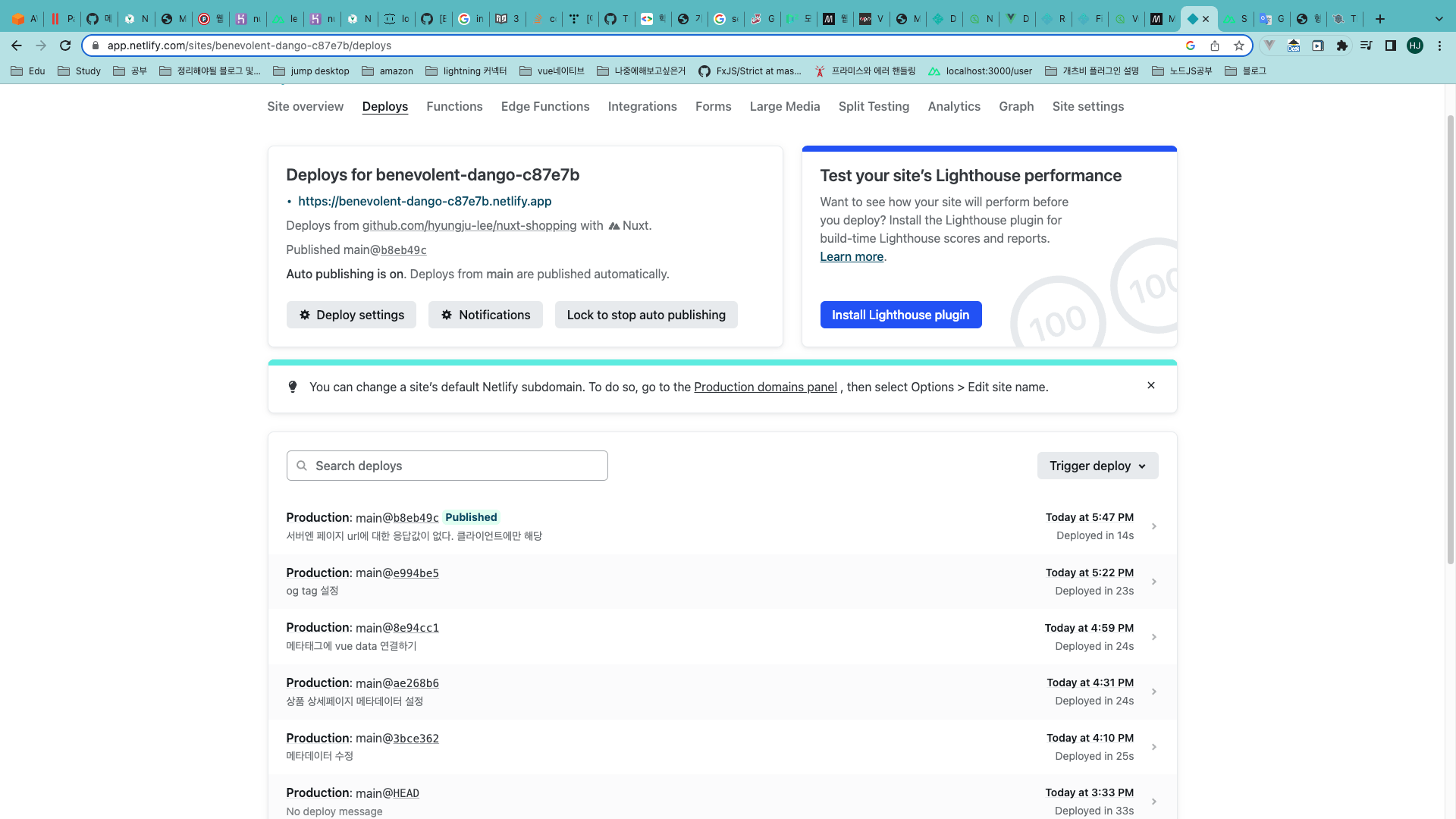Open the 노드JS공부 bookmarks folder
The height and width of the screenshot is (819, 1456).
(x=1181, y=71)
